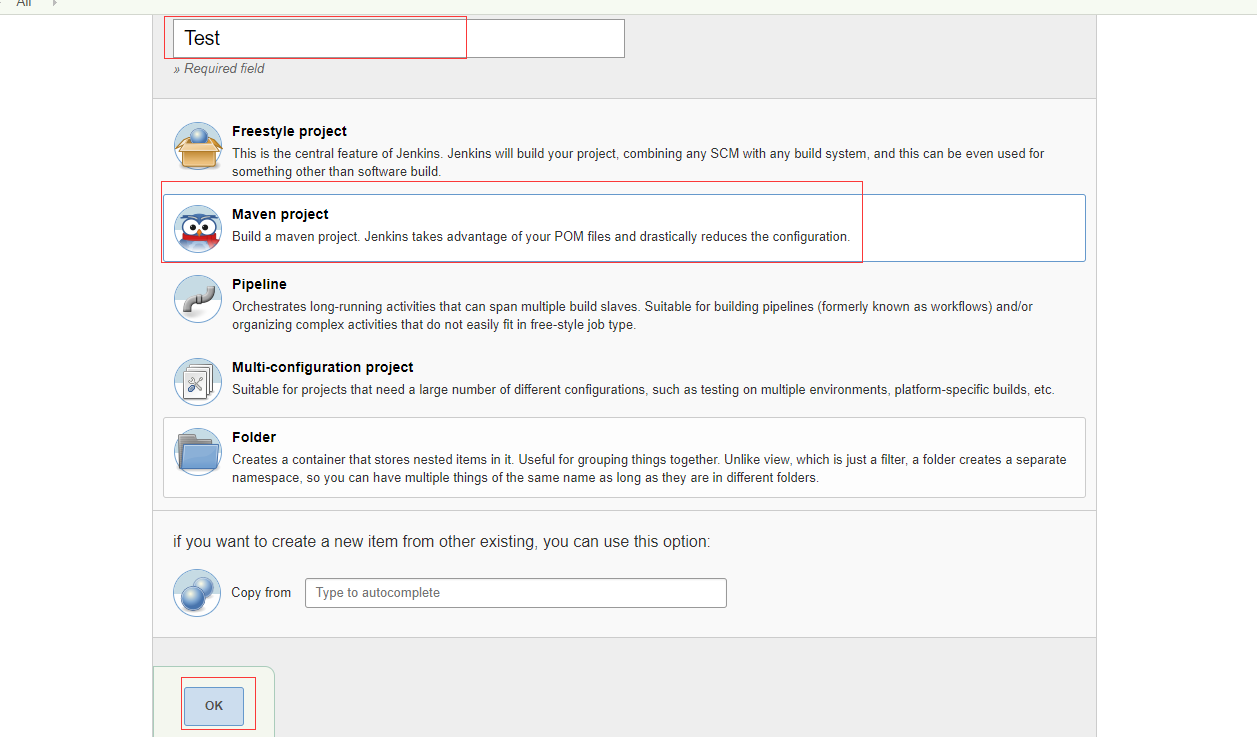The height and width of the screenshot is (737, 1257).
Task: Choose the Pipeline item type title
Action: (x=259, y=284)
